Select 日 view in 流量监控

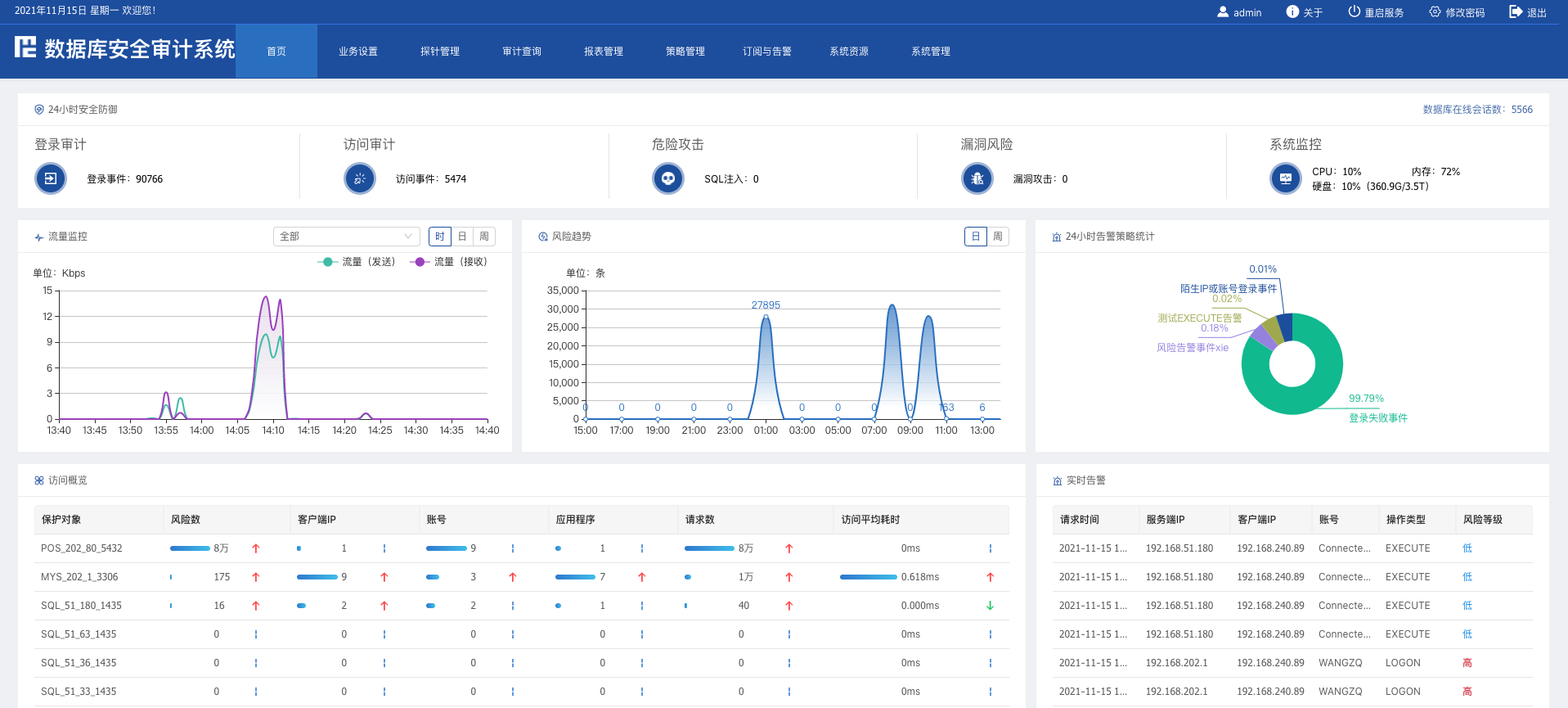click(462, 237)
